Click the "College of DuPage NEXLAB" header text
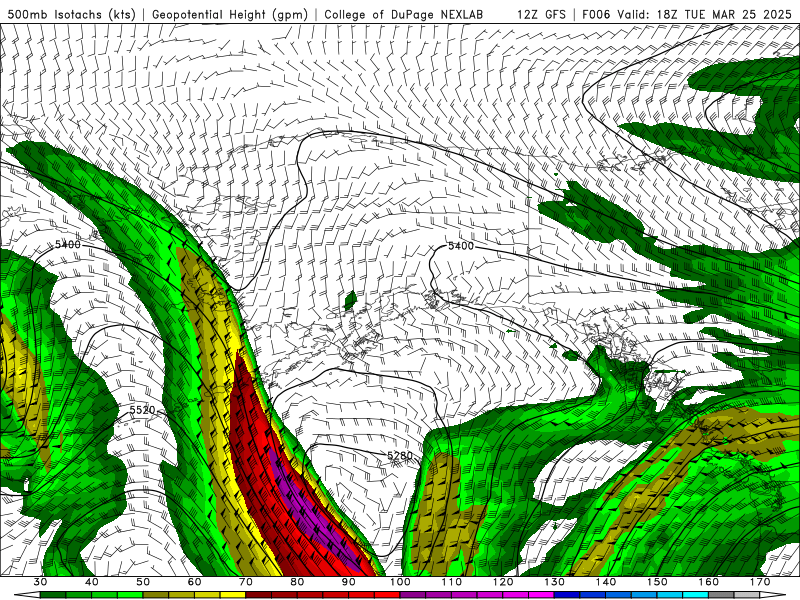 (x=404, y=14)
